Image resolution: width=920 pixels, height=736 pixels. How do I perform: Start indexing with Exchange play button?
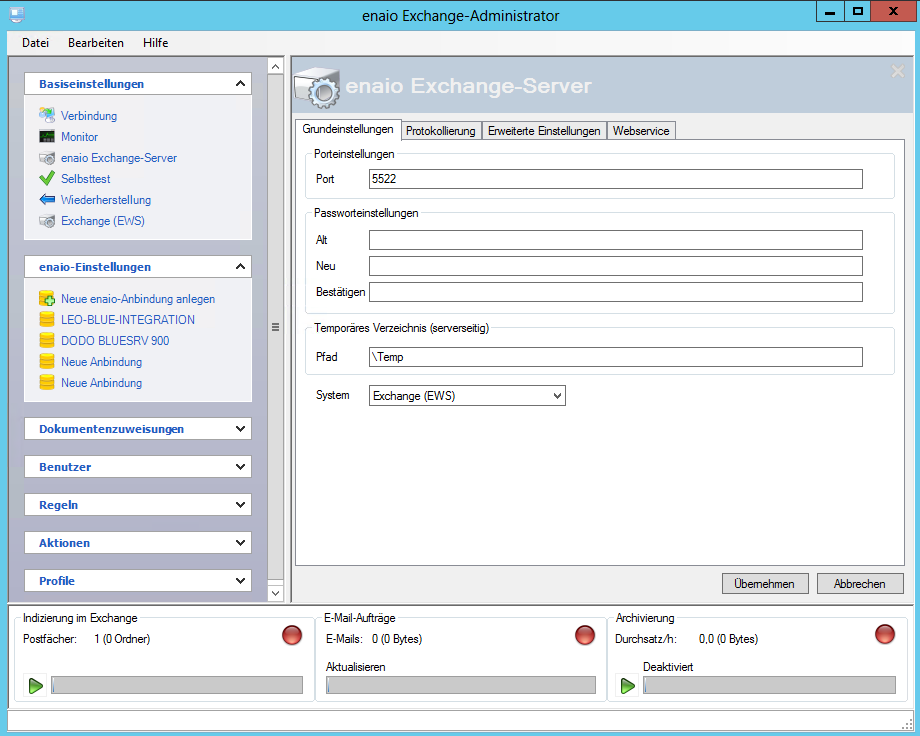coord(36,686)
